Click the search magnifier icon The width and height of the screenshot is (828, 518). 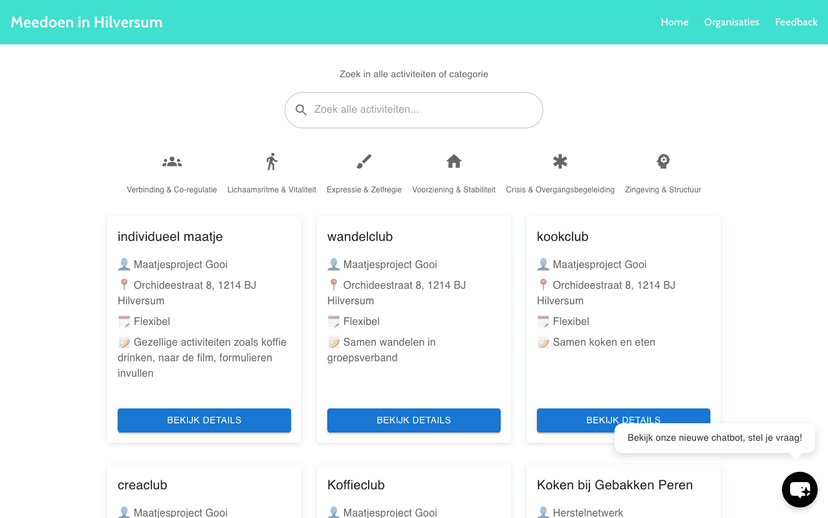[301, 110]
